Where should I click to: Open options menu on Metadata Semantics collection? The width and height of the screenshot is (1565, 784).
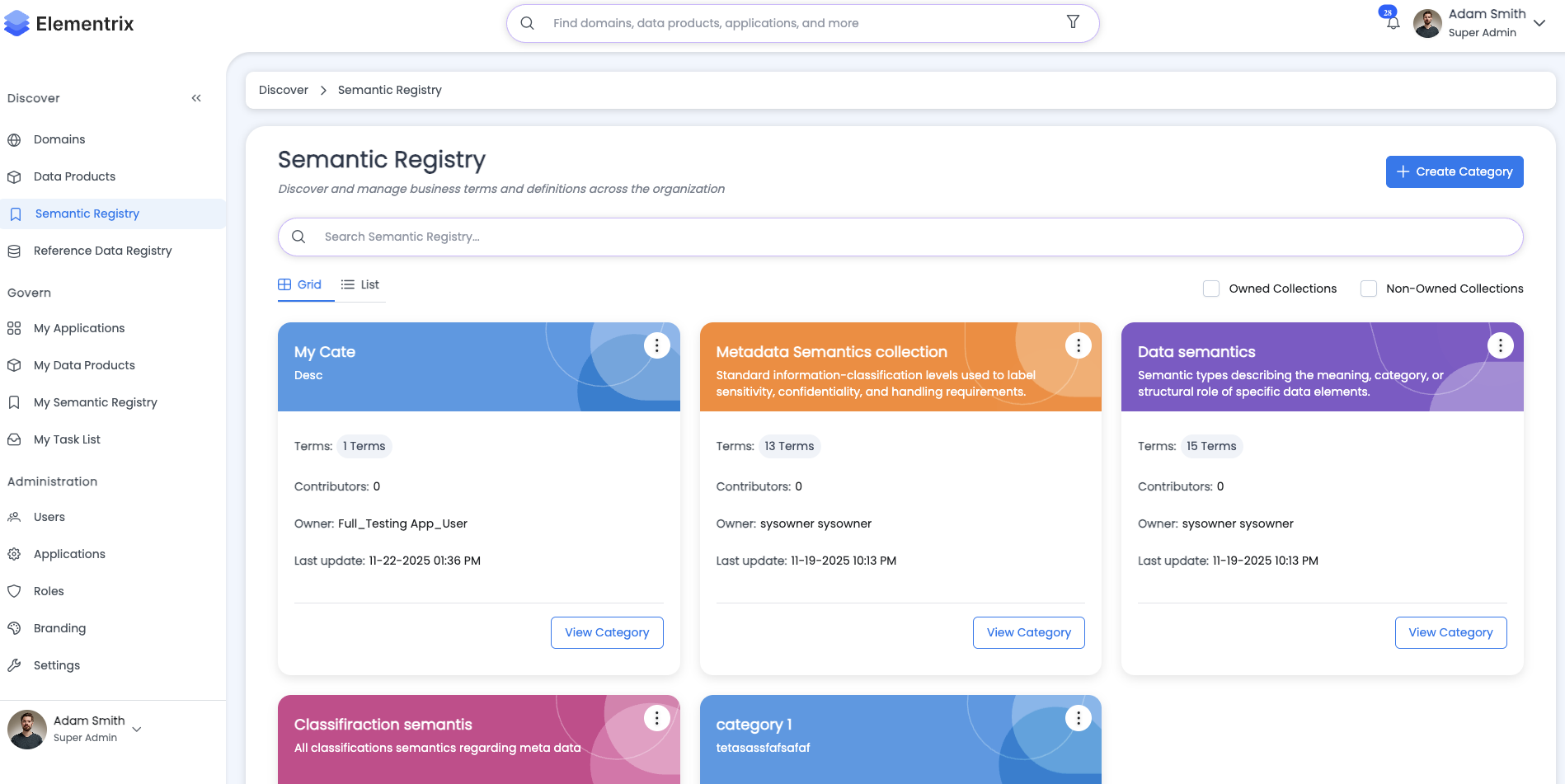(1078, 345)
